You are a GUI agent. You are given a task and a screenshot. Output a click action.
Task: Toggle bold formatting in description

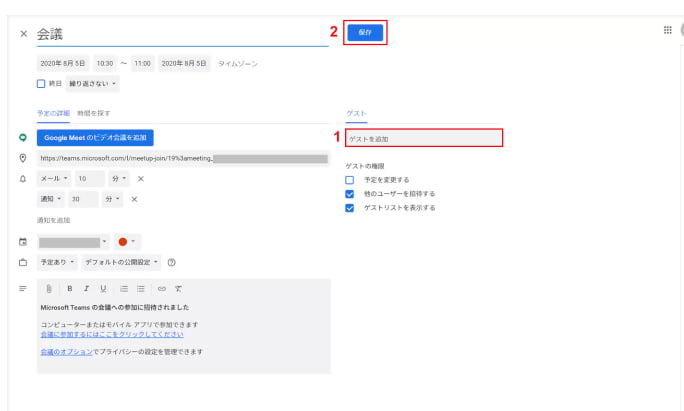[70, 289]
